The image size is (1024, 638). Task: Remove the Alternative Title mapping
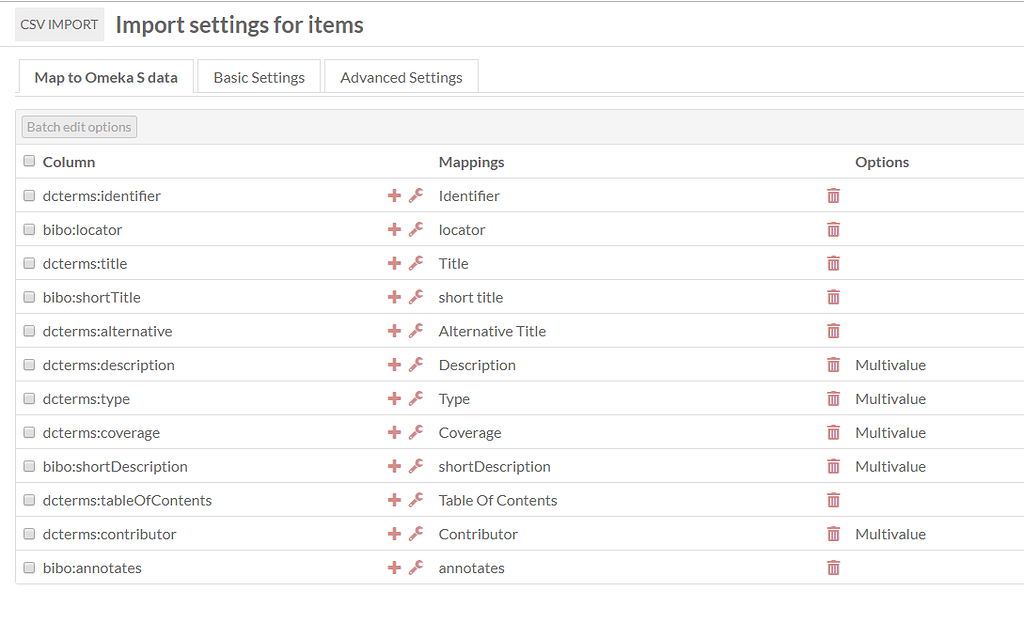(833, 331)
